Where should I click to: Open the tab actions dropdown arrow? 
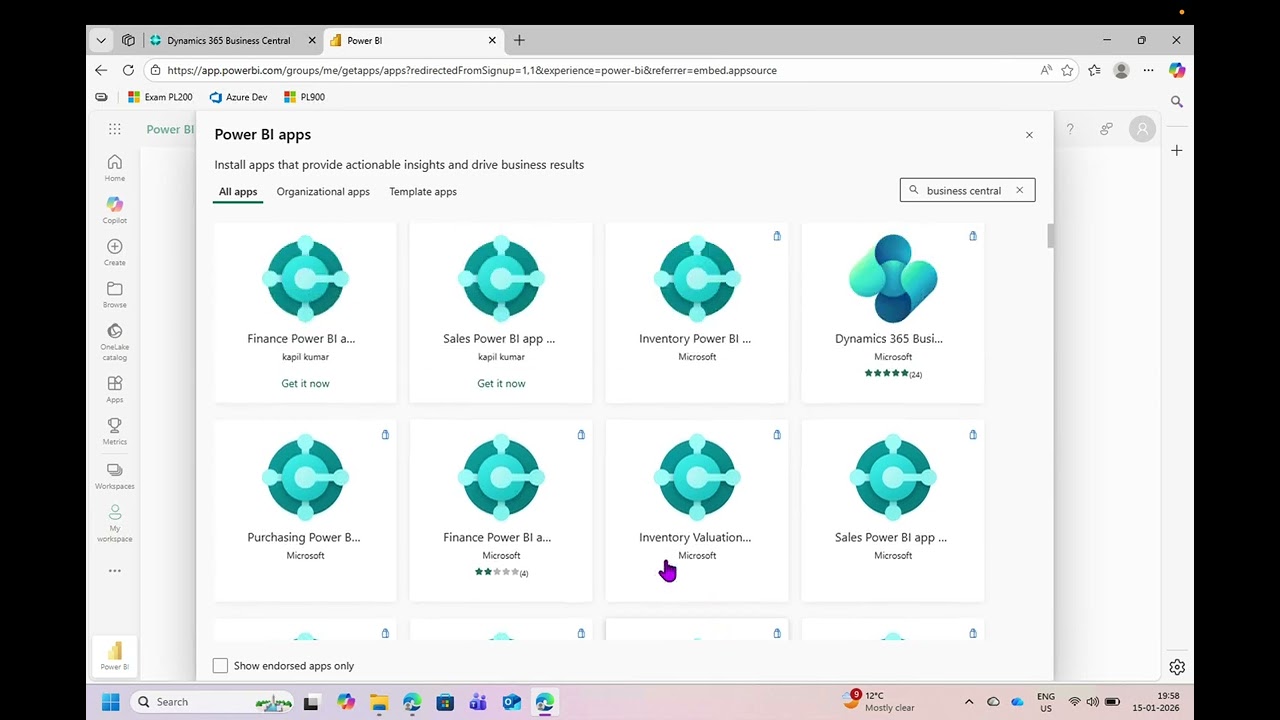[x=101, y=40]
